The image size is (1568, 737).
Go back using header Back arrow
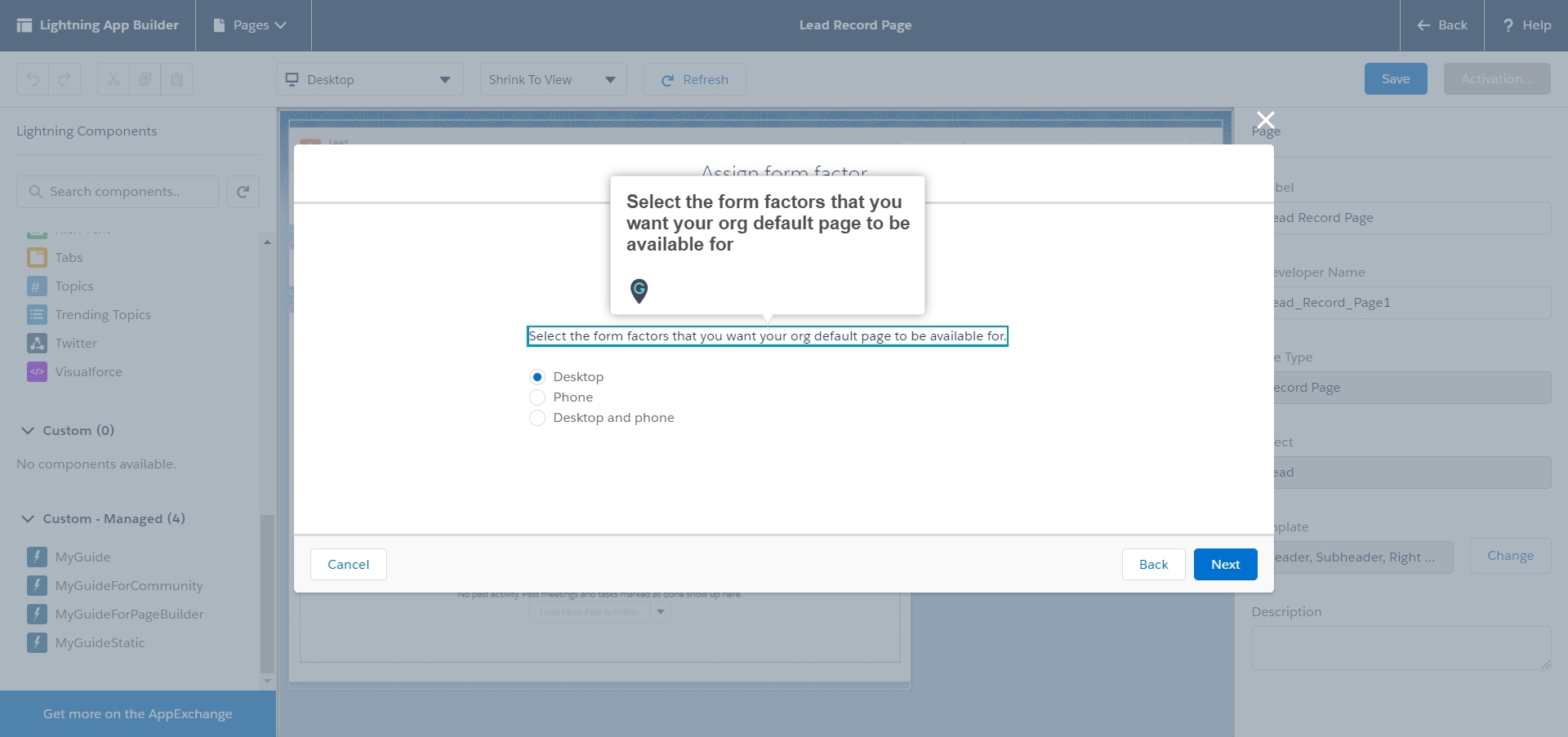[x=1441, y=25]
